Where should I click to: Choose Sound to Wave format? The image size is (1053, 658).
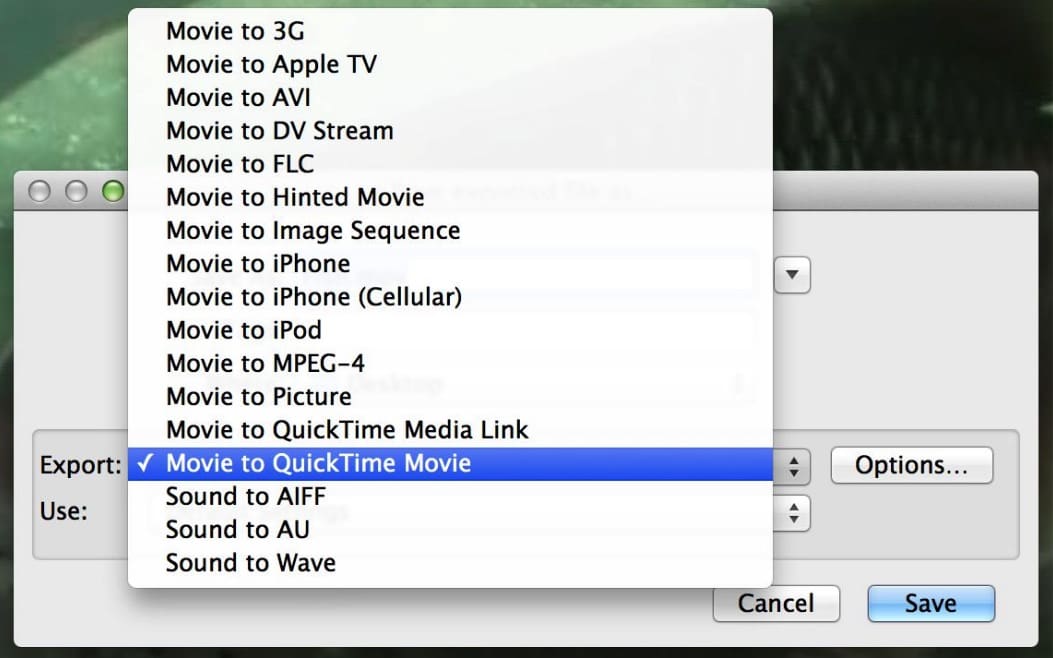tap(250, 563)
